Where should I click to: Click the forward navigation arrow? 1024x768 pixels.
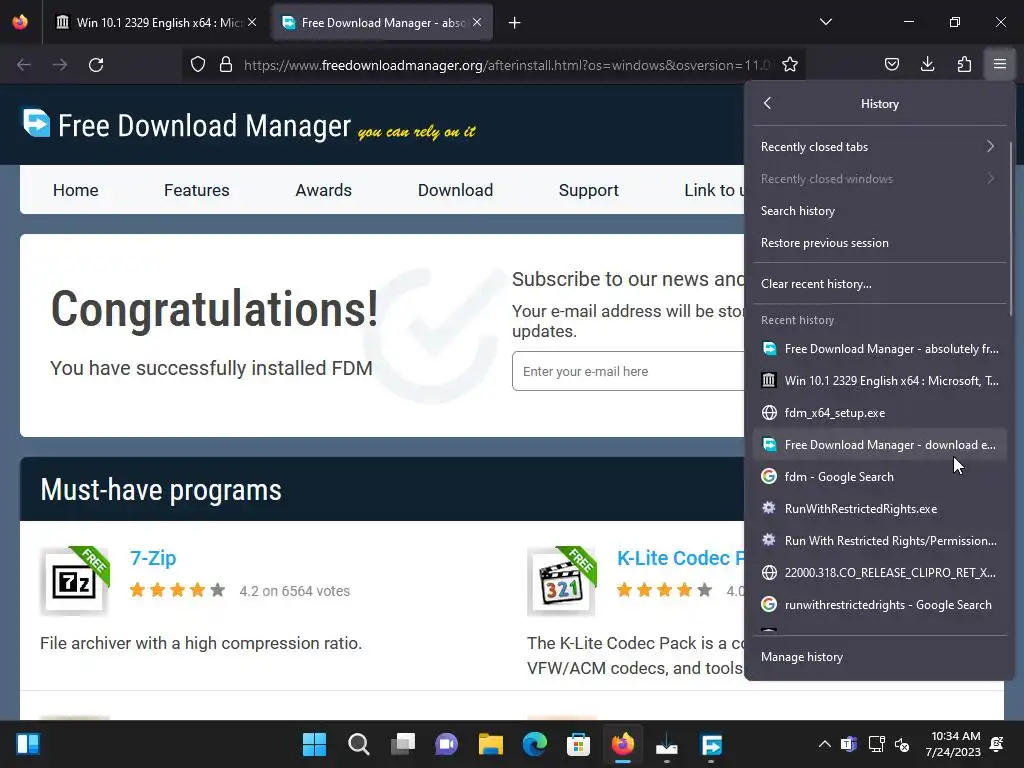[x=60, y=65]
